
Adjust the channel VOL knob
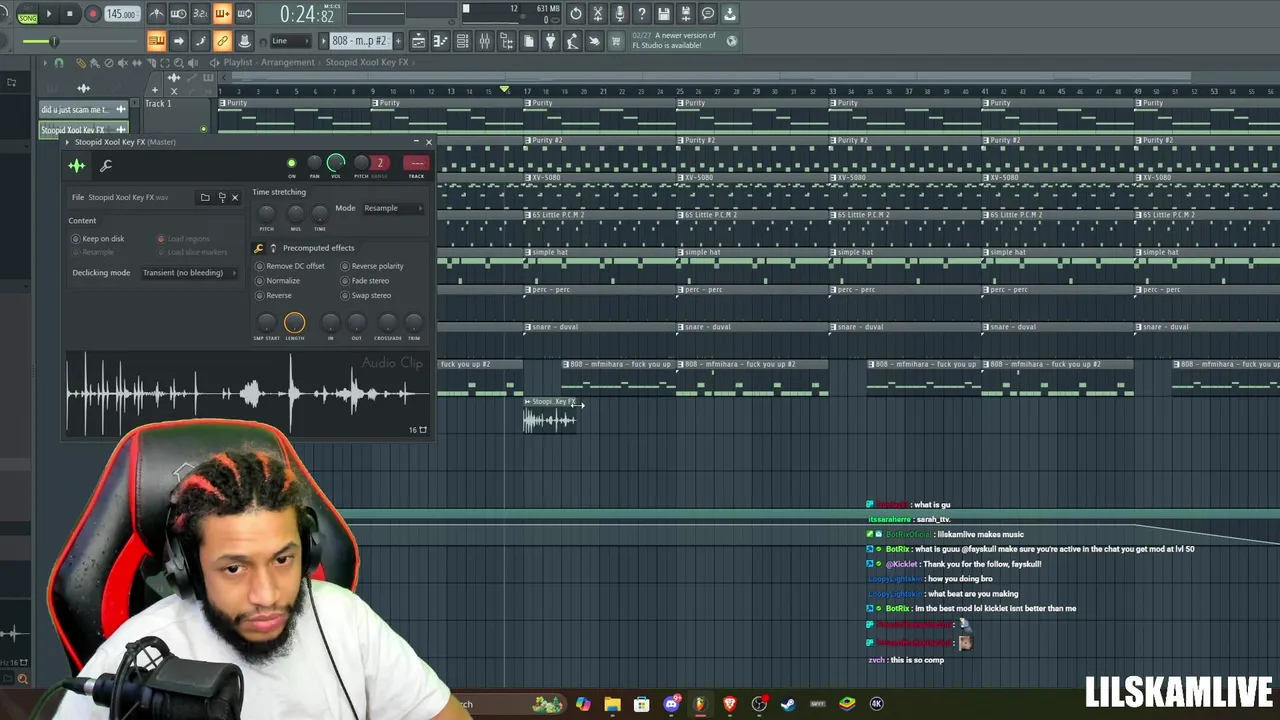[x=336, y=162]
